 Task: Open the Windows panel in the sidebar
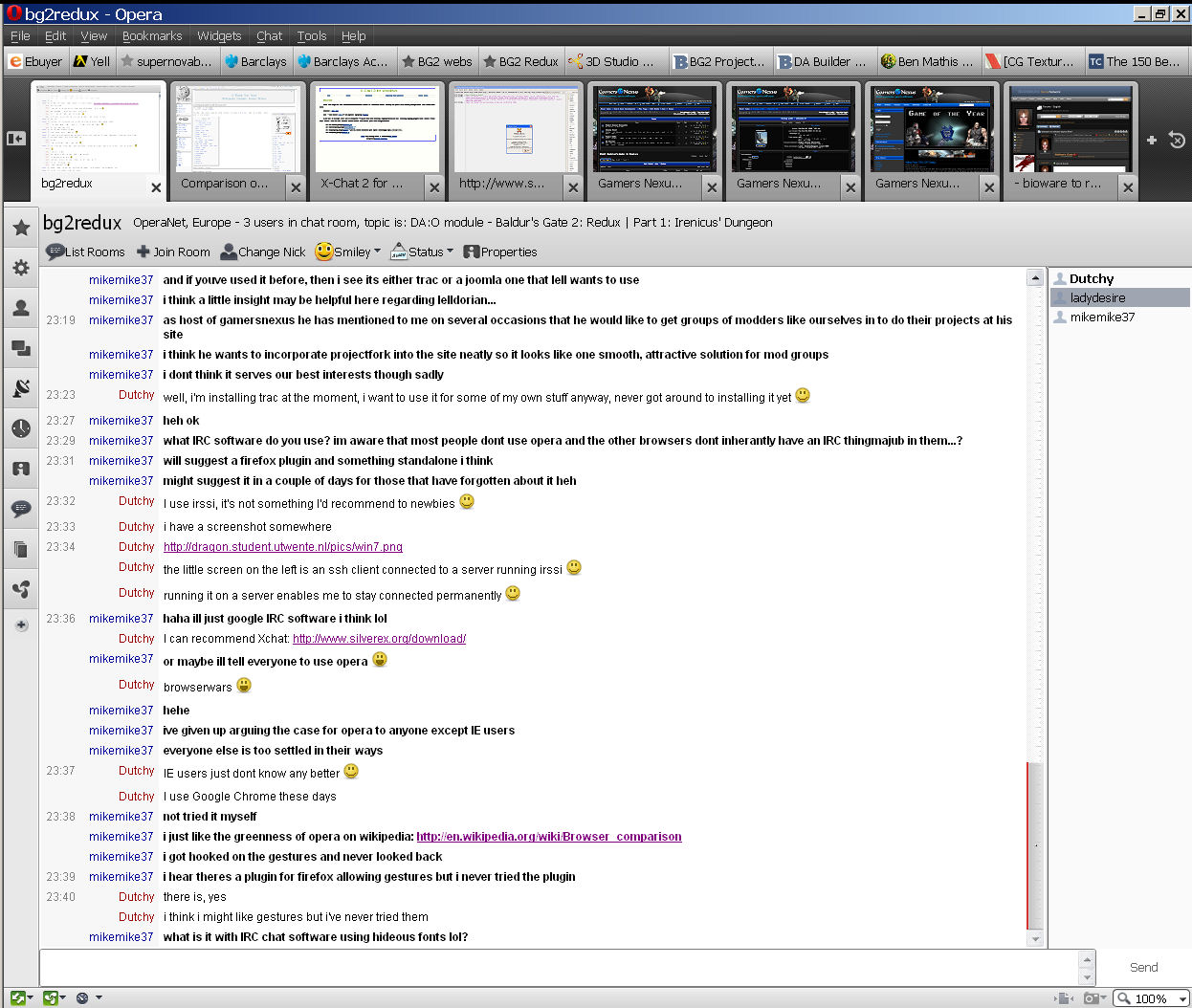pyautogui.click(x=21, y=348)
